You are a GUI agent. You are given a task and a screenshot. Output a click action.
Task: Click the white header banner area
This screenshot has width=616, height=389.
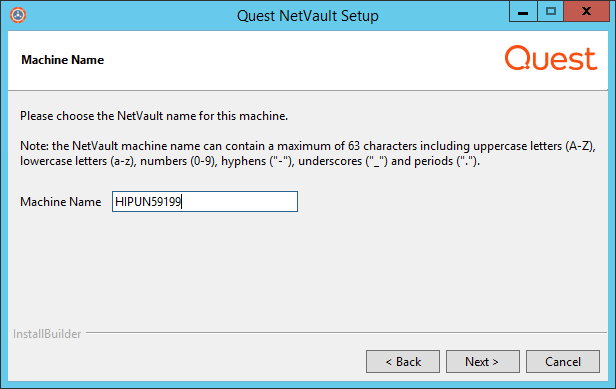[x=308, y=61]
